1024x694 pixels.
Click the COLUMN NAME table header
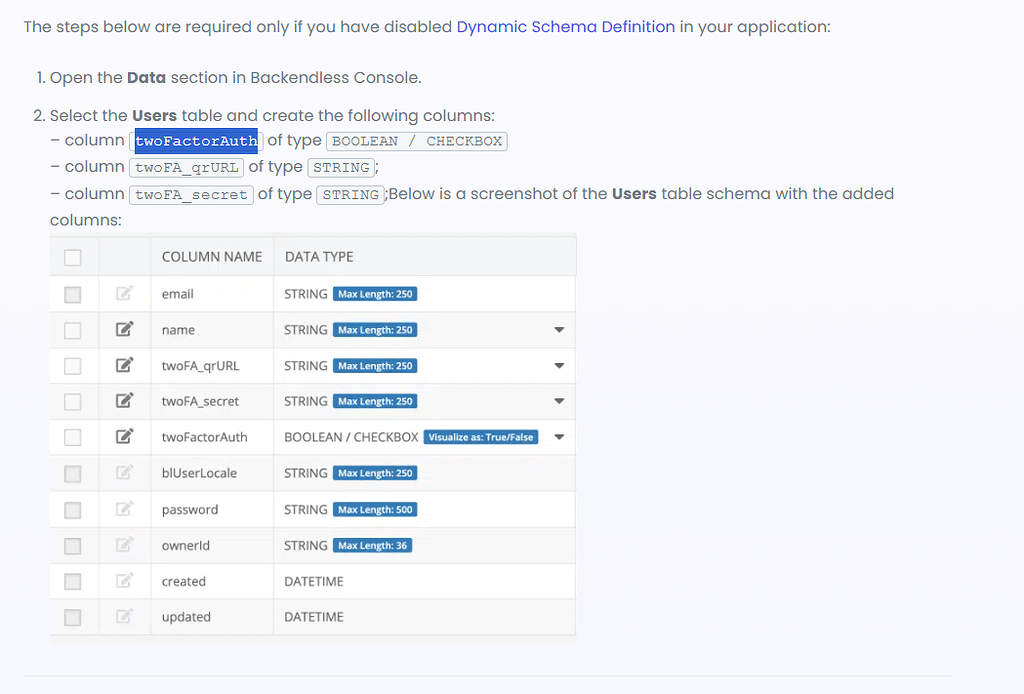pyautogui.click(x=212, y=257)
